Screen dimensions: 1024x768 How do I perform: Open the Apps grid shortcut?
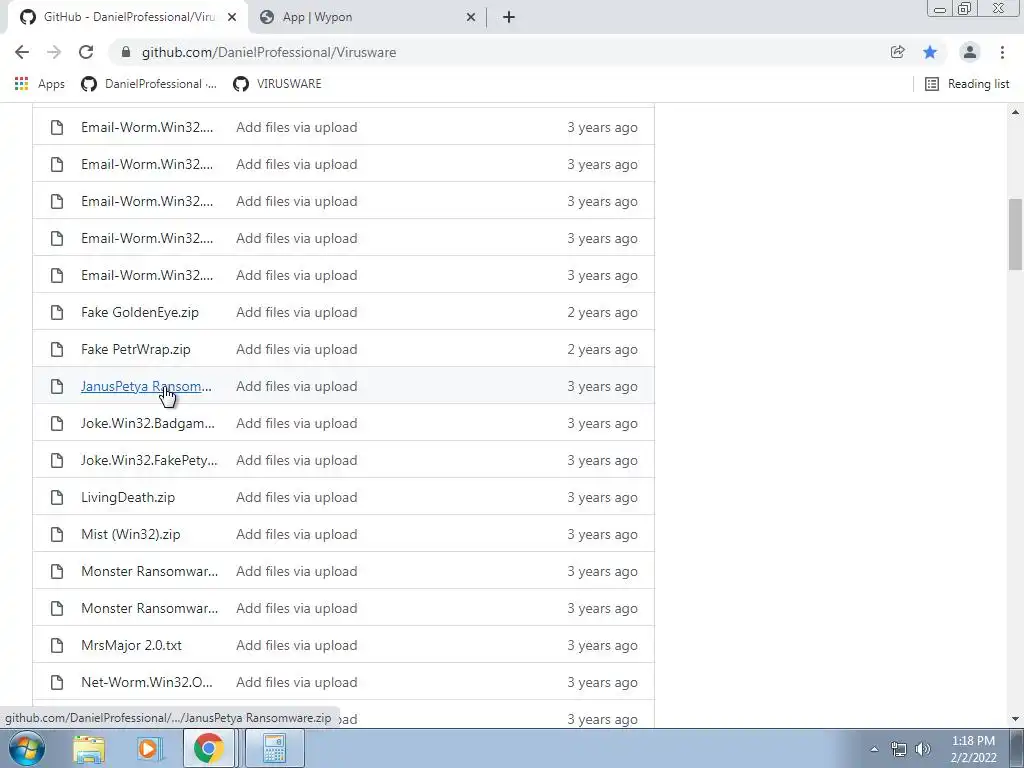click(40, 84)
